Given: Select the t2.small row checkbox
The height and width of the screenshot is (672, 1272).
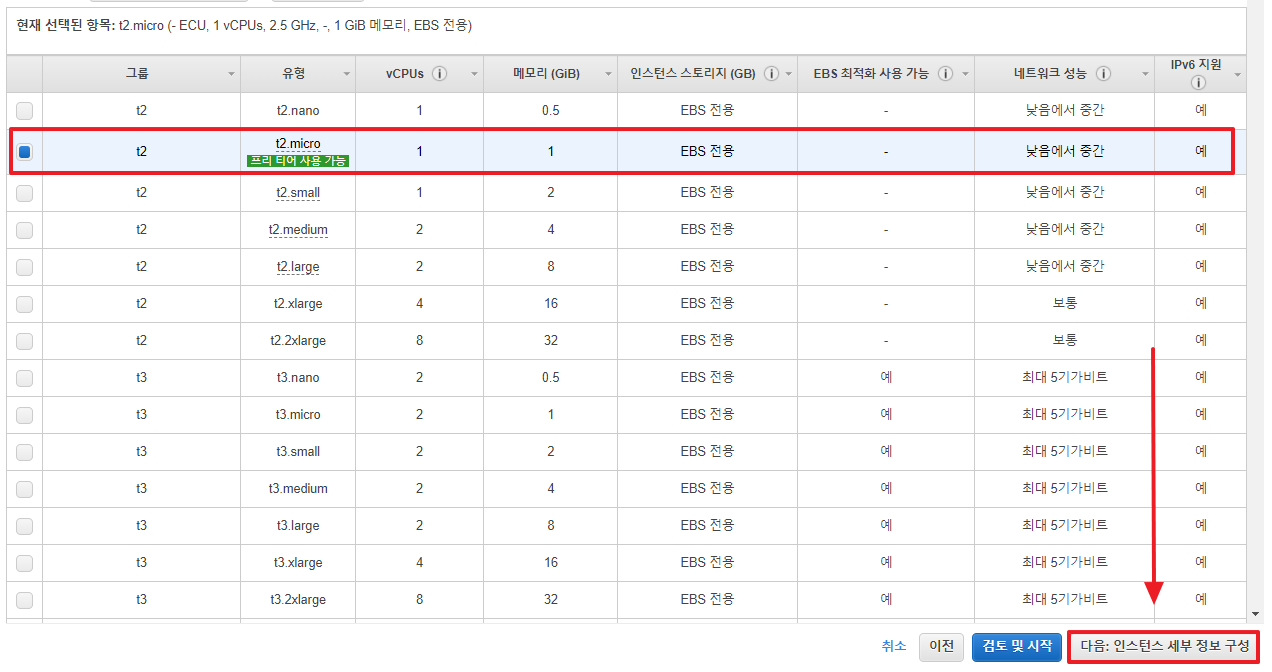Looking at the screenshot, I should tap(24, 193).
